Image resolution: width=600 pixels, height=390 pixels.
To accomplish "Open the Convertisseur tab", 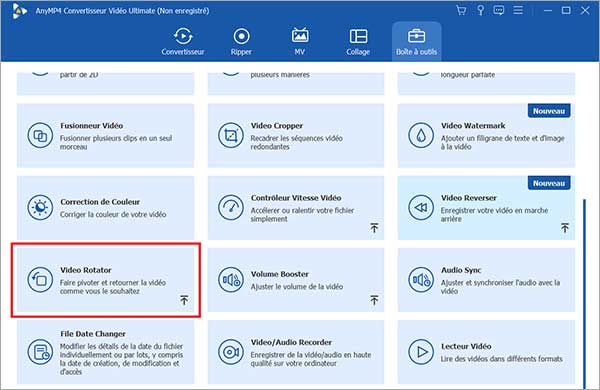I will (x=183, y=41).
